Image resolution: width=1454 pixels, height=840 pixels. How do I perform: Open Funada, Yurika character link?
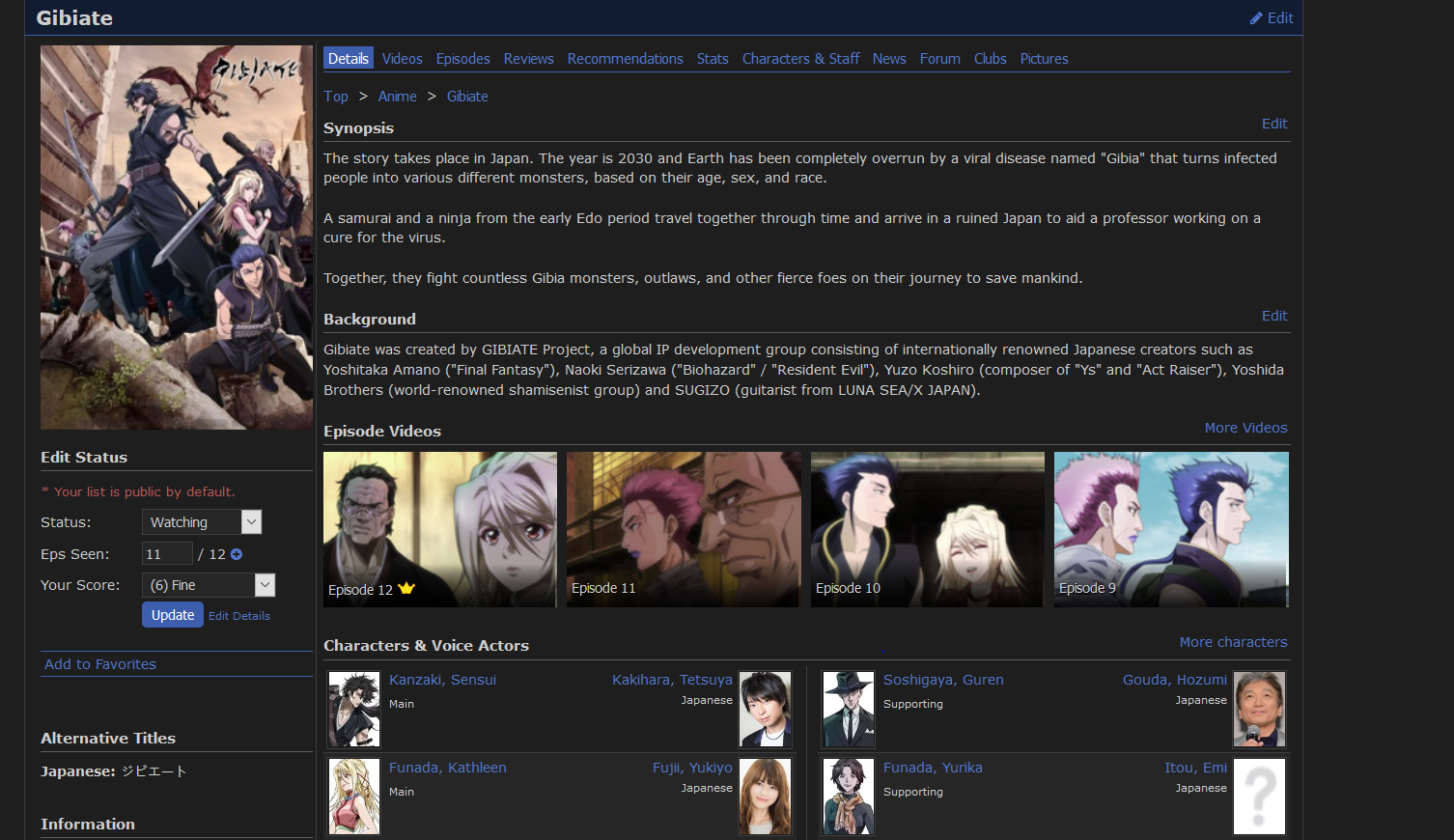(x=933, y=768)
